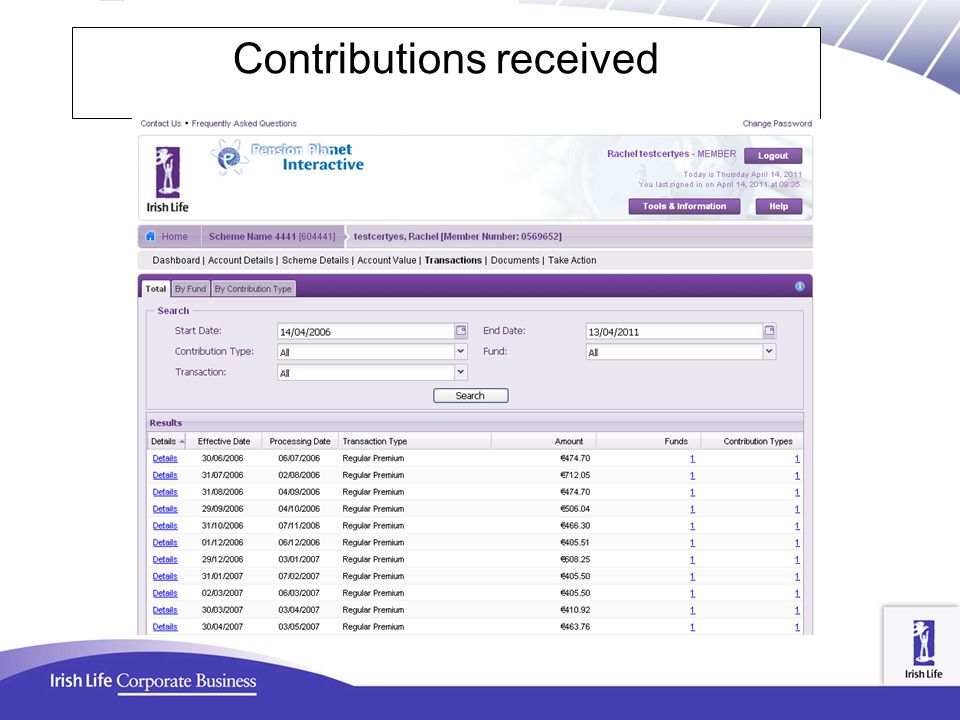Image resolution: width=960 pixels, height=720 pixels.
Task: Open Details for 31/07/2006 transaction
Action: click(165, 475)
